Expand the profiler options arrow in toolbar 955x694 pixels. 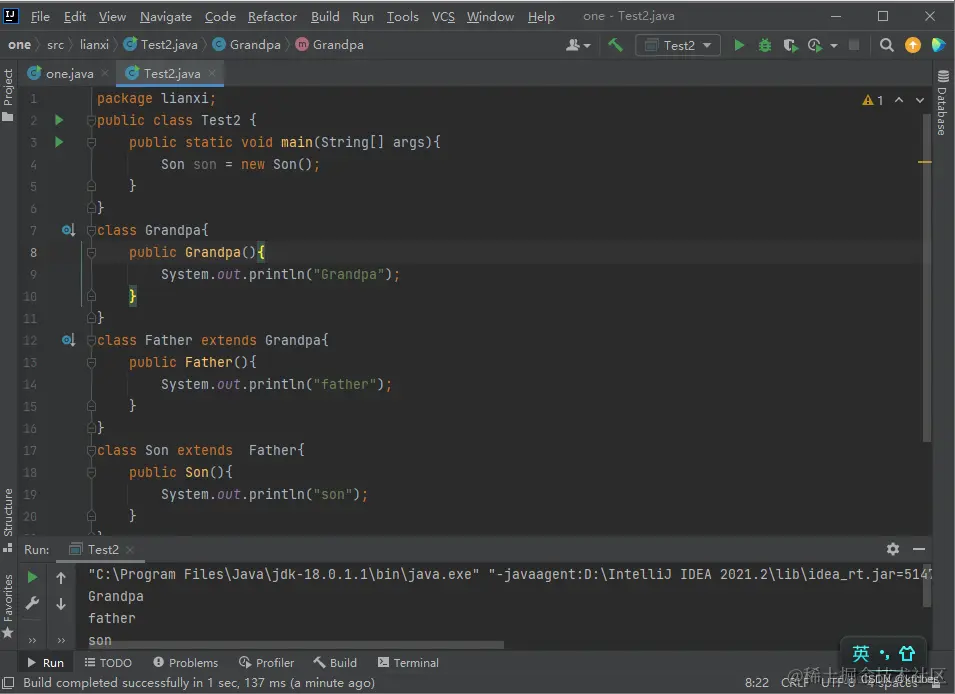834,46
